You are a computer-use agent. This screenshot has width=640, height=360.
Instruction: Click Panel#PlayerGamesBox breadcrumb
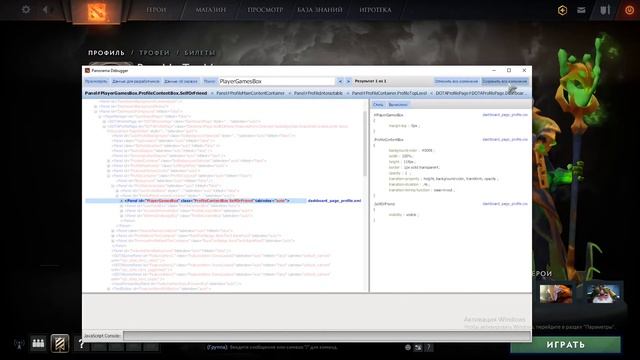146,93
